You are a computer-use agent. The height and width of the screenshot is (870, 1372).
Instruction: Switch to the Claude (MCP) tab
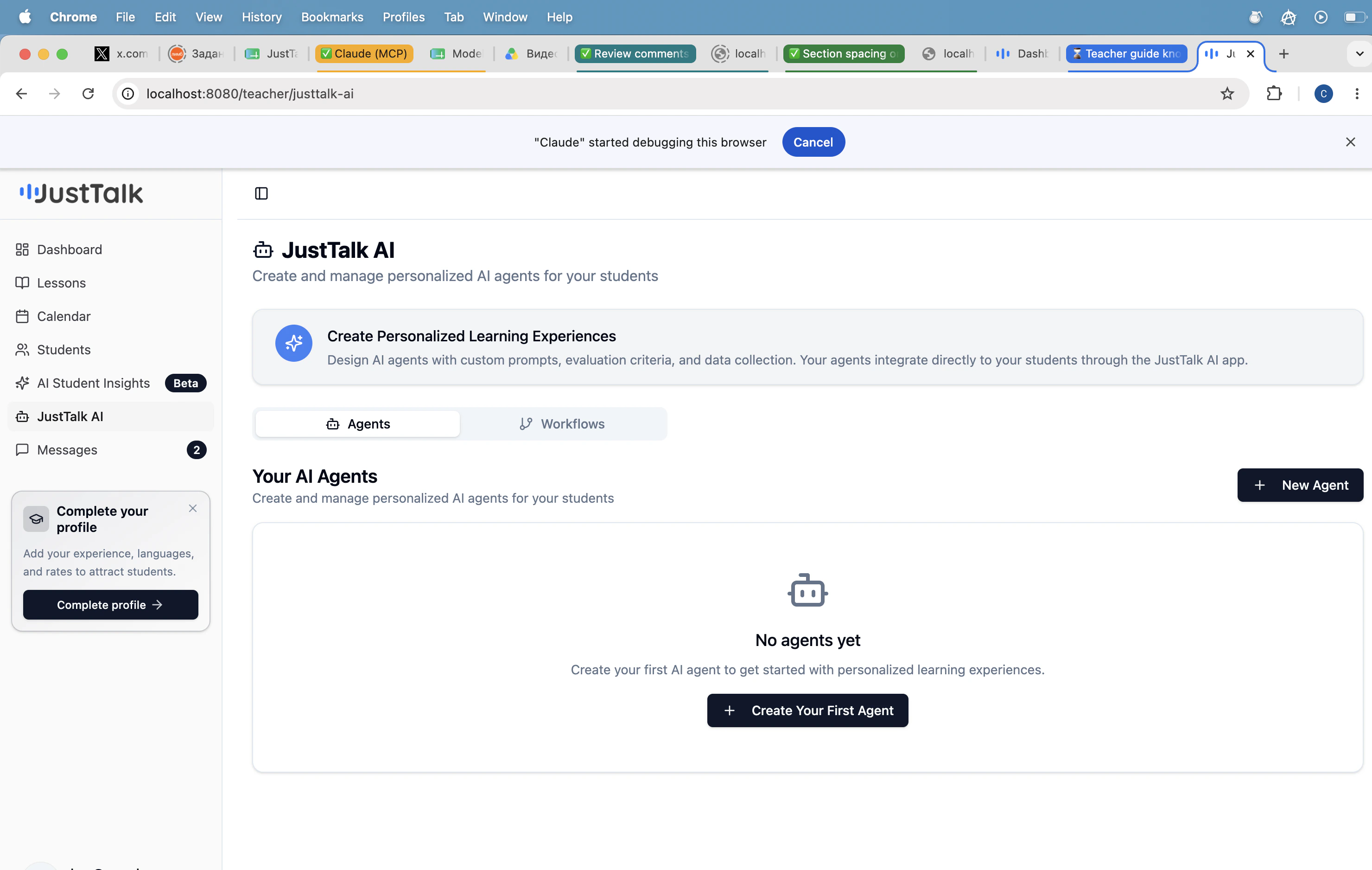tap(364, 54)
